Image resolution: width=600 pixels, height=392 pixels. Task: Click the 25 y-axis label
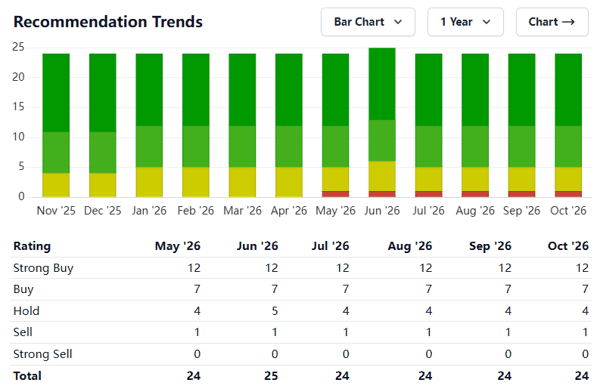pos(18,47)
